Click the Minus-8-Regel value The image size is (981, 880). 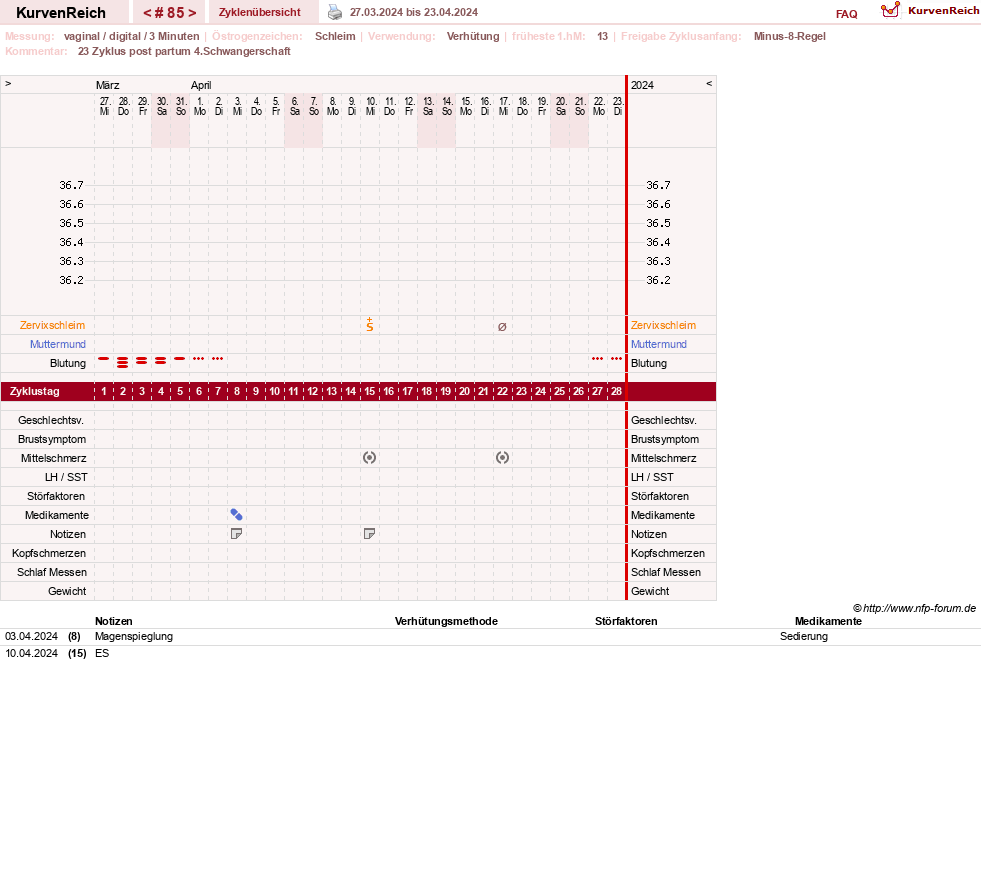tap(790, 36)
